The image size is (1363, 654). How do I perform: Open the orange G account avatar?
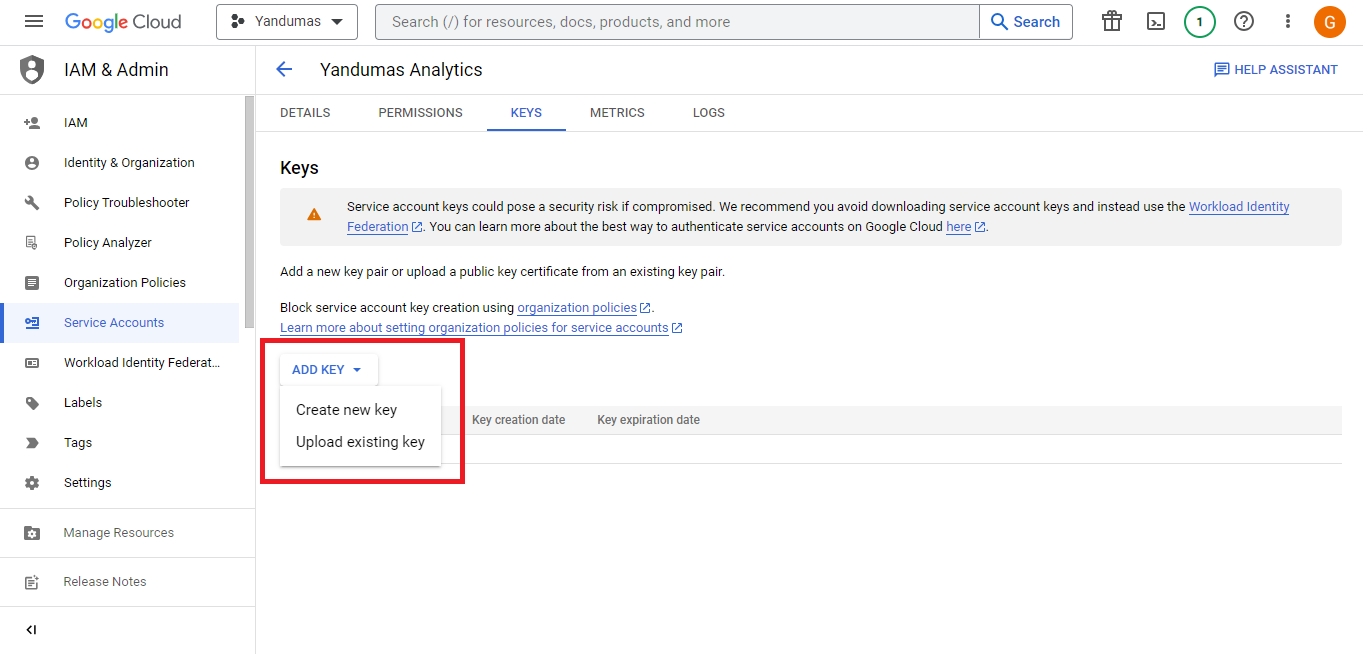click(1330, 22)
